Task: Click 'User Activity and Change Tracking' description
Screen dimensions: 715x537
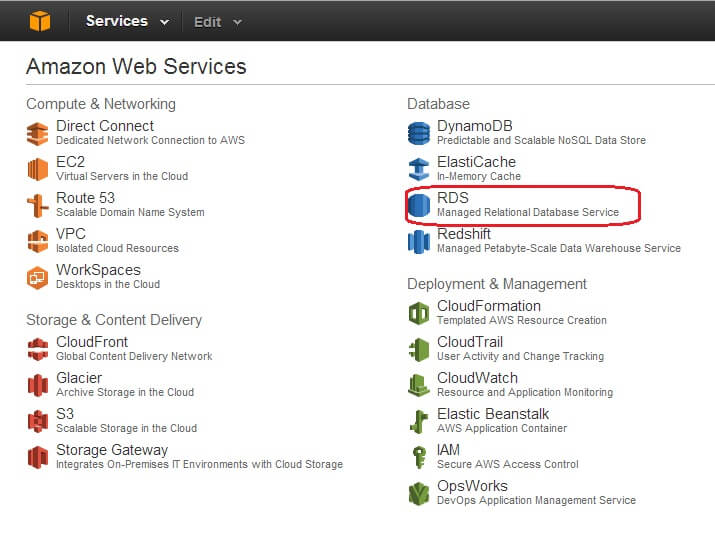Action: click(x=520, y=356)
